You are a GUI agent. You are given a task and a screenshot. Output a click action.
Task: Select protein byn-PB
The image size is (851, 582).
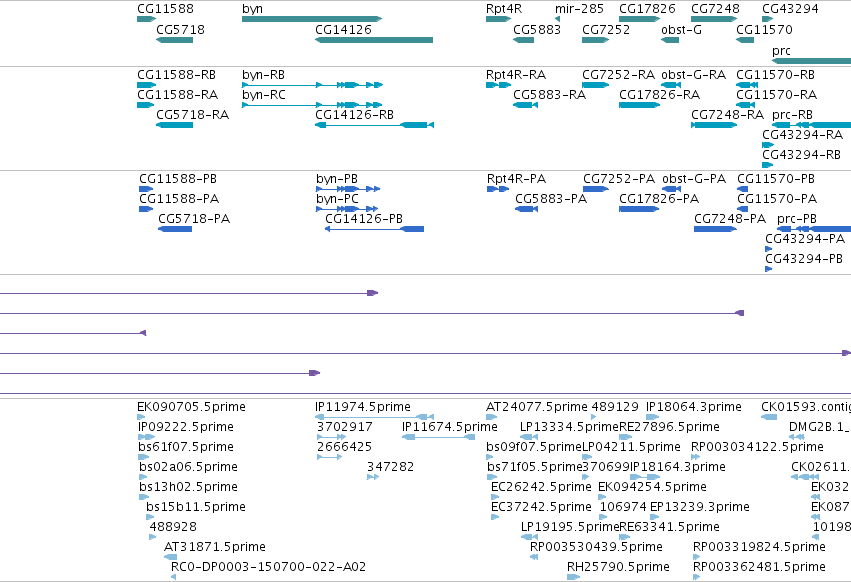tap(337, 179)
